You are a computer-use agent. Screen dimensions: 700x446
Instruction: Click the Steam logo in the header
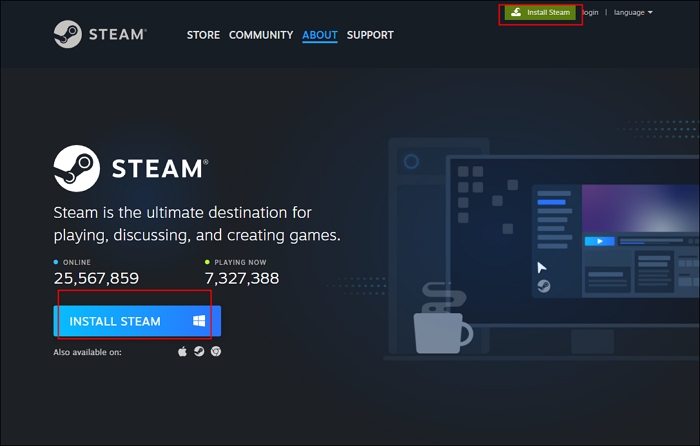coord(100,34)
